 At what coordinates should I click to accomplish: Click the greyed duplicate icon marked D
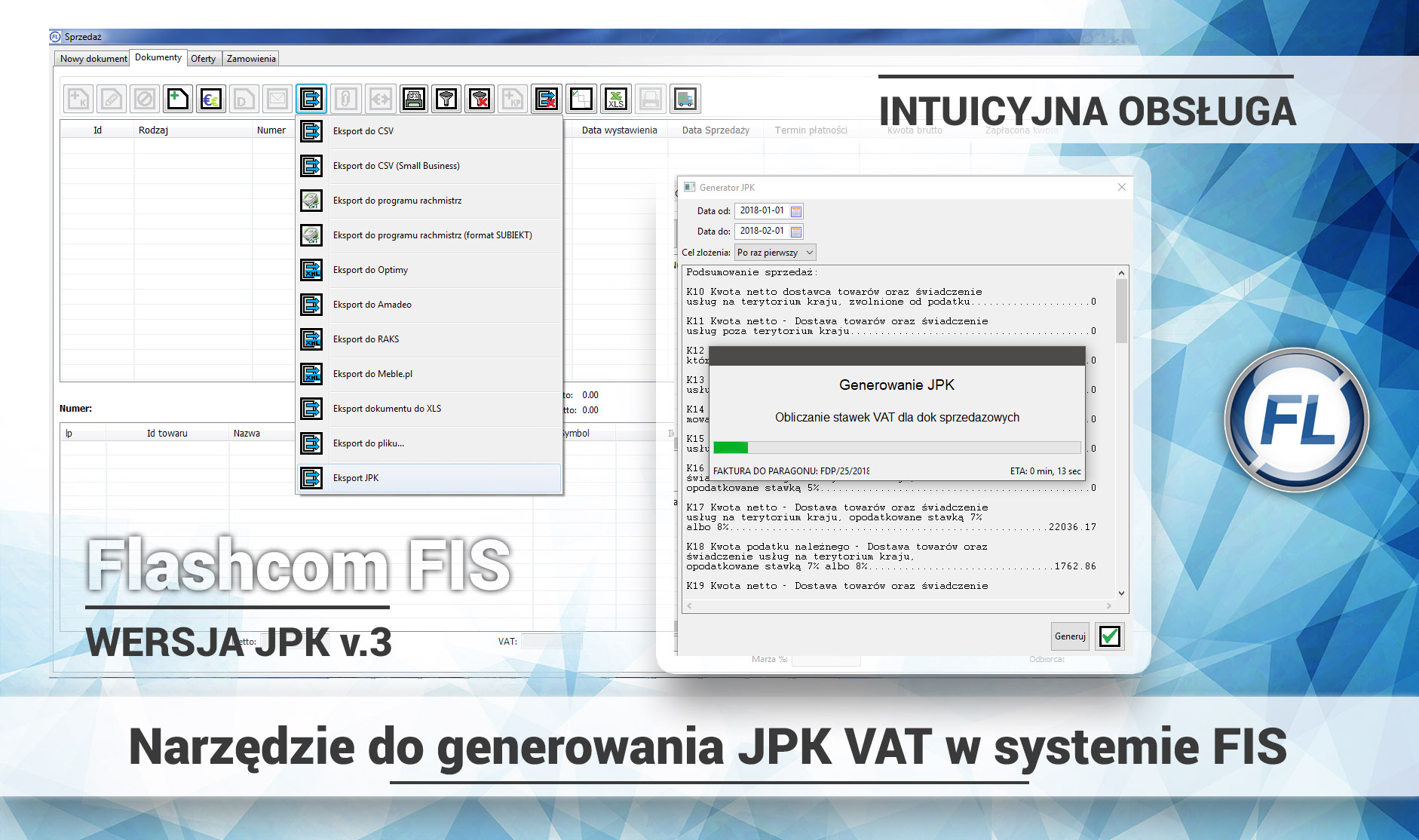click(x=244, y=99)
